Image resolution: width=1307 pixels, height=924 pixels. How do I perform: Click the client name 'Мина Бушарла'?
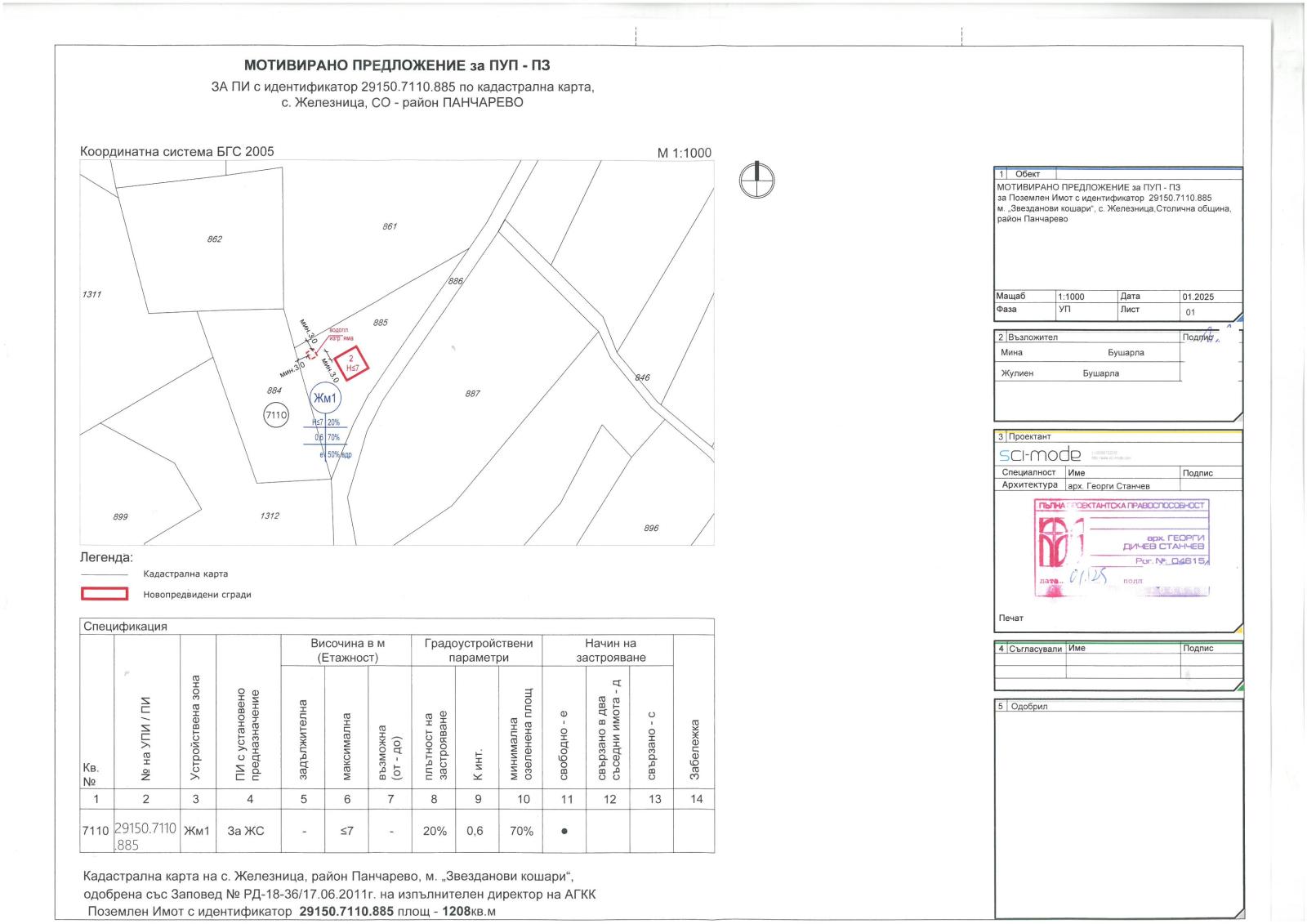pyautogui.click(x=1073, y=353)
